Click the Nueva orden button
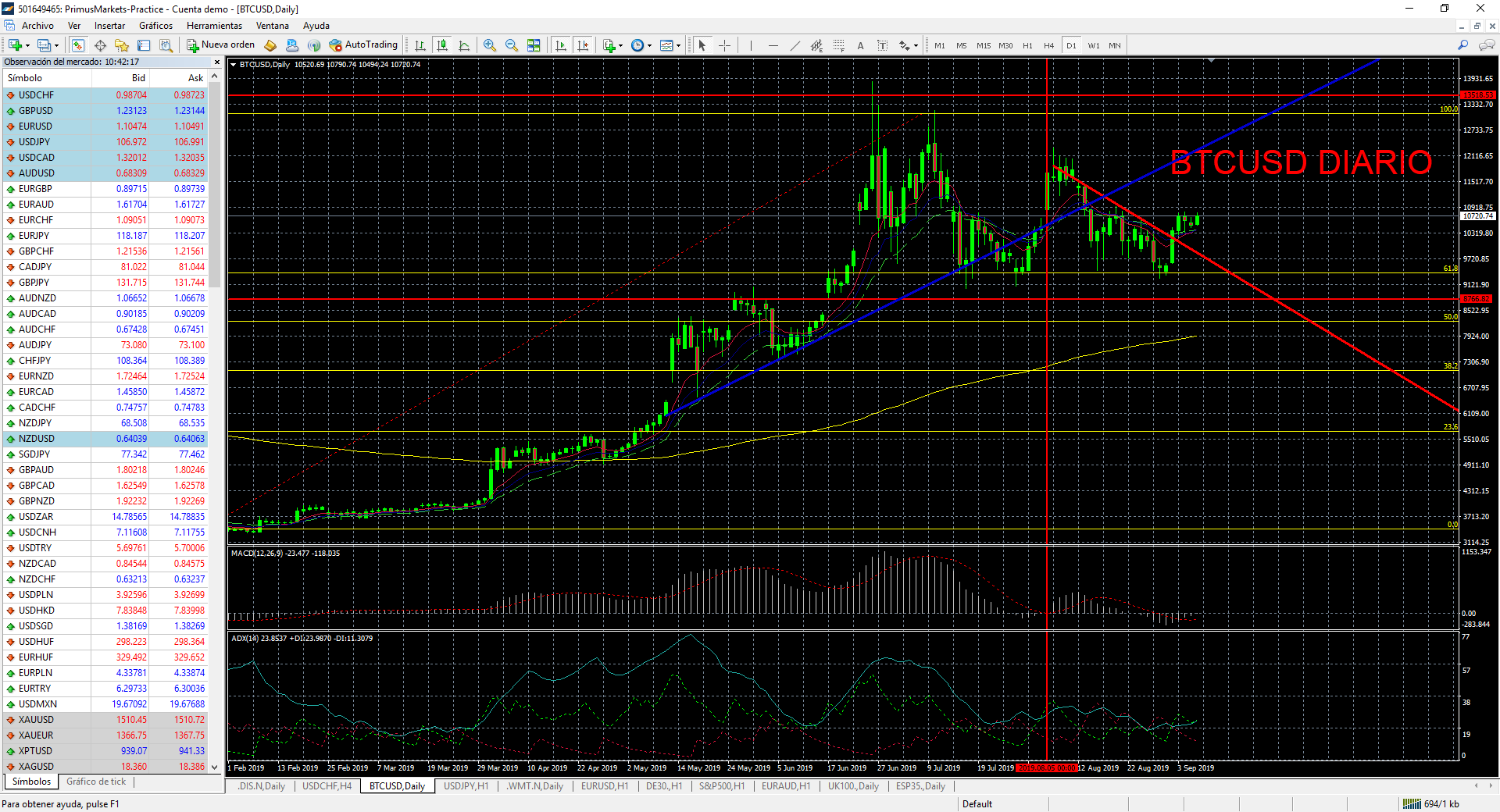The width and height of the screenshot is (1500, 812). coord(221,45)
